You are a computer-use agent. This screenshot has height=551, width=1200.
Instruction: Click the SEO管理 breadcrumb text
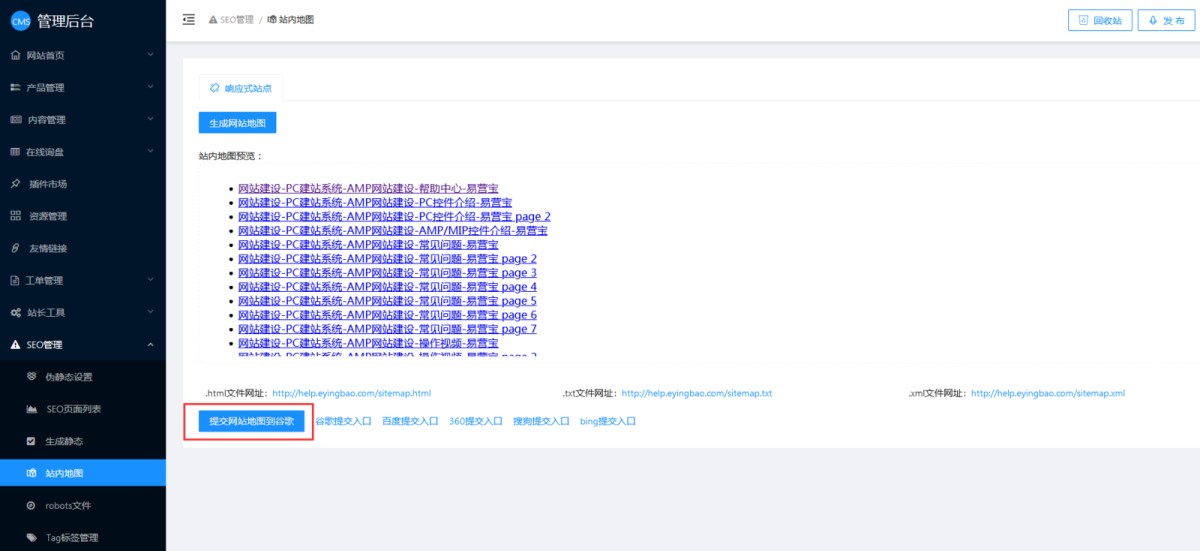(237, 19)
